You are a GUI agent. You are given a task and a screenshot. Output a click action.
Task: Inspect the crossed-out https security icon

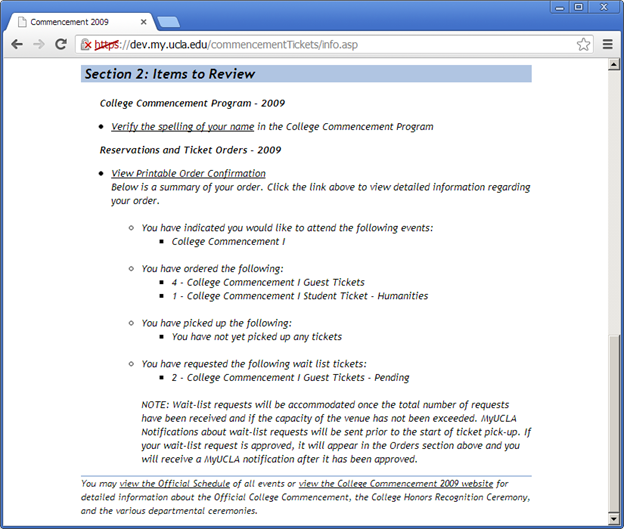[x=87, y=44]
